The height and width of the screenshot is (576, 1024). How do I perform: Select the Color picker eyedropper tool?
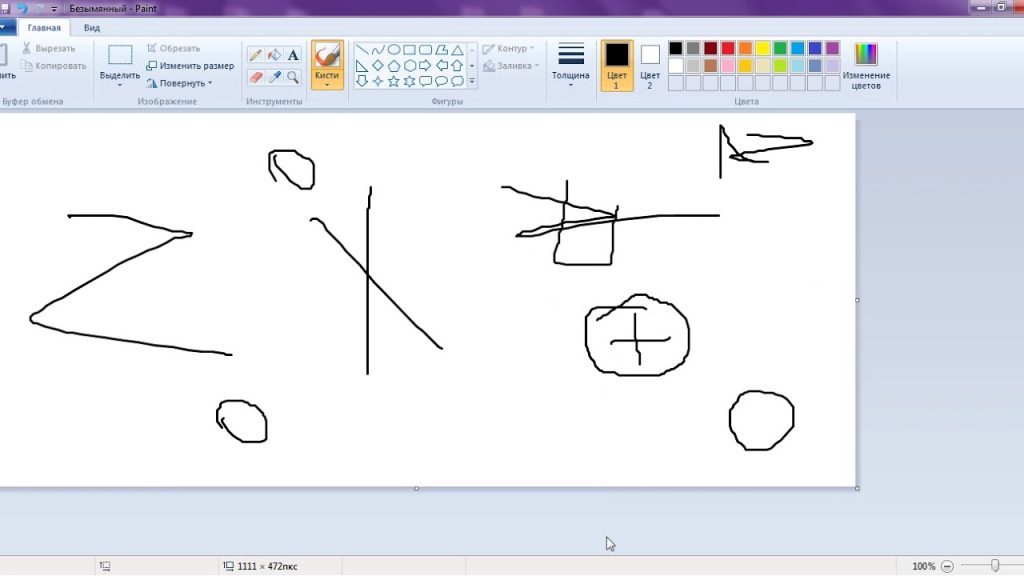click(x=274, y=77)
